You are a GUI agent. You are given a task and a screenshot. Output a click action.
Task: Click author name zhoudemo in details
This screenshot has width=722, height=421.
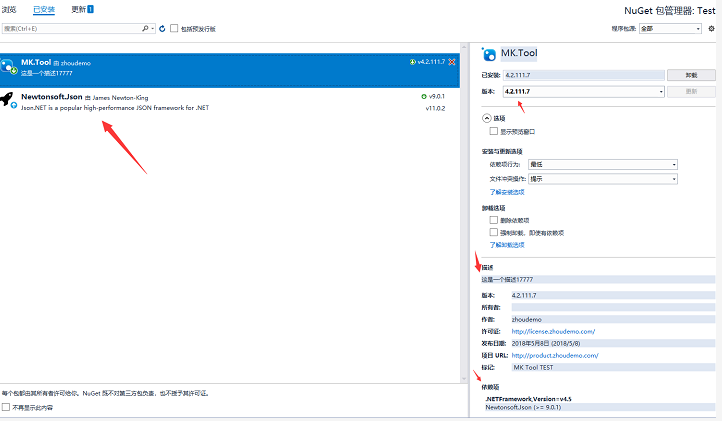click(526, 319)
